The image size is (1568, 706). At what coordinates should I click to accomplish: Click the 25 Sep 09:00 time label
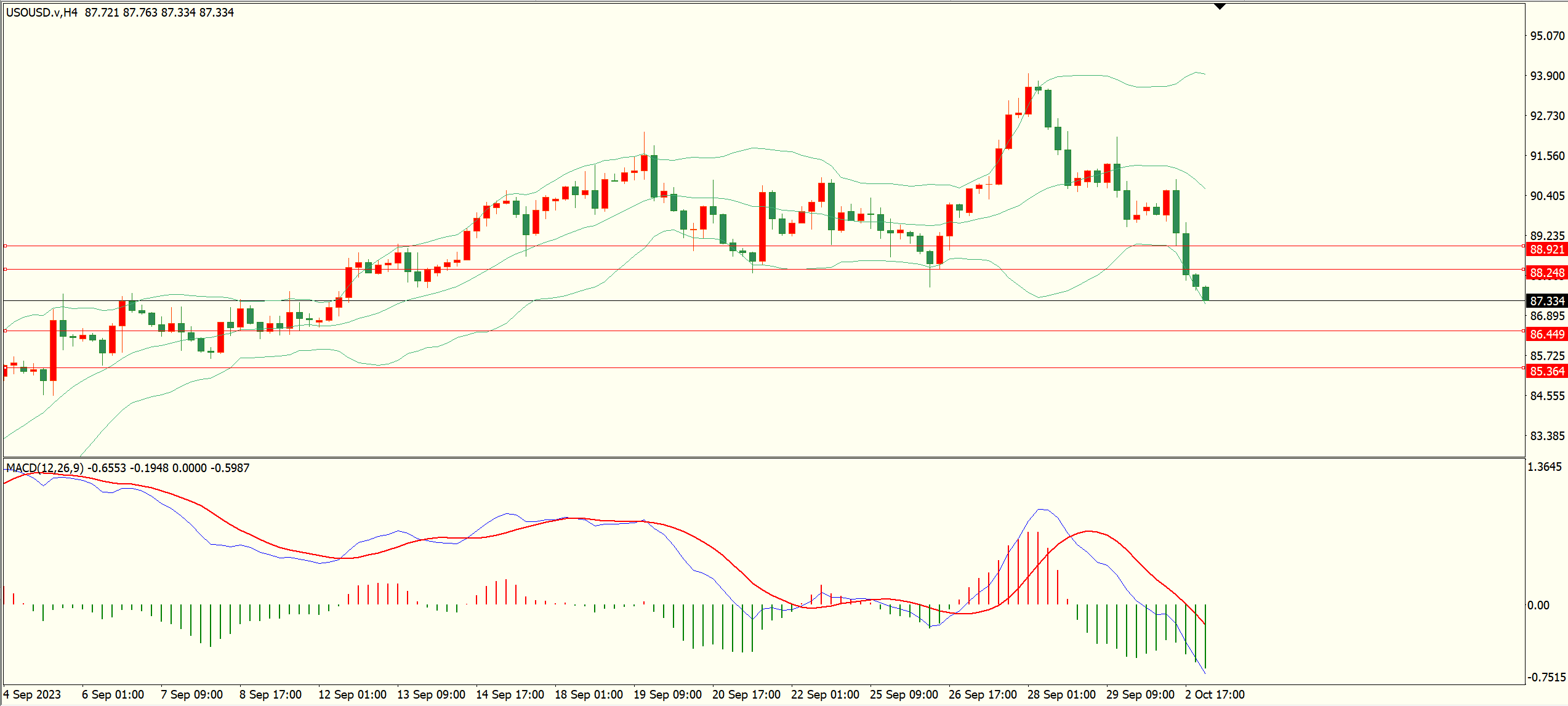(x=904, y=694)
